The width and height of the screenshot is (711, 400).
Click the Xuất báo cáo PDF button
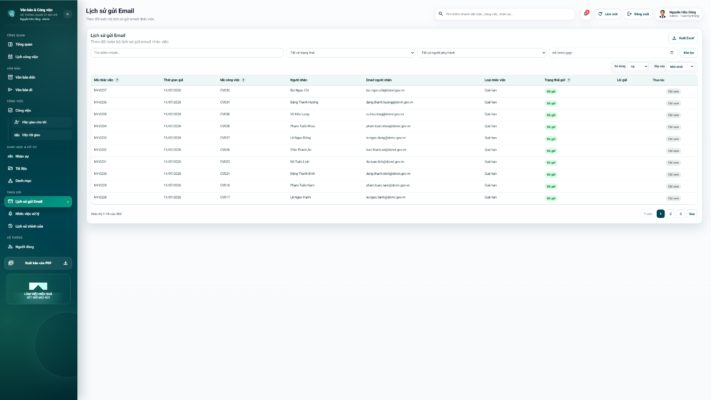(38, 263)
